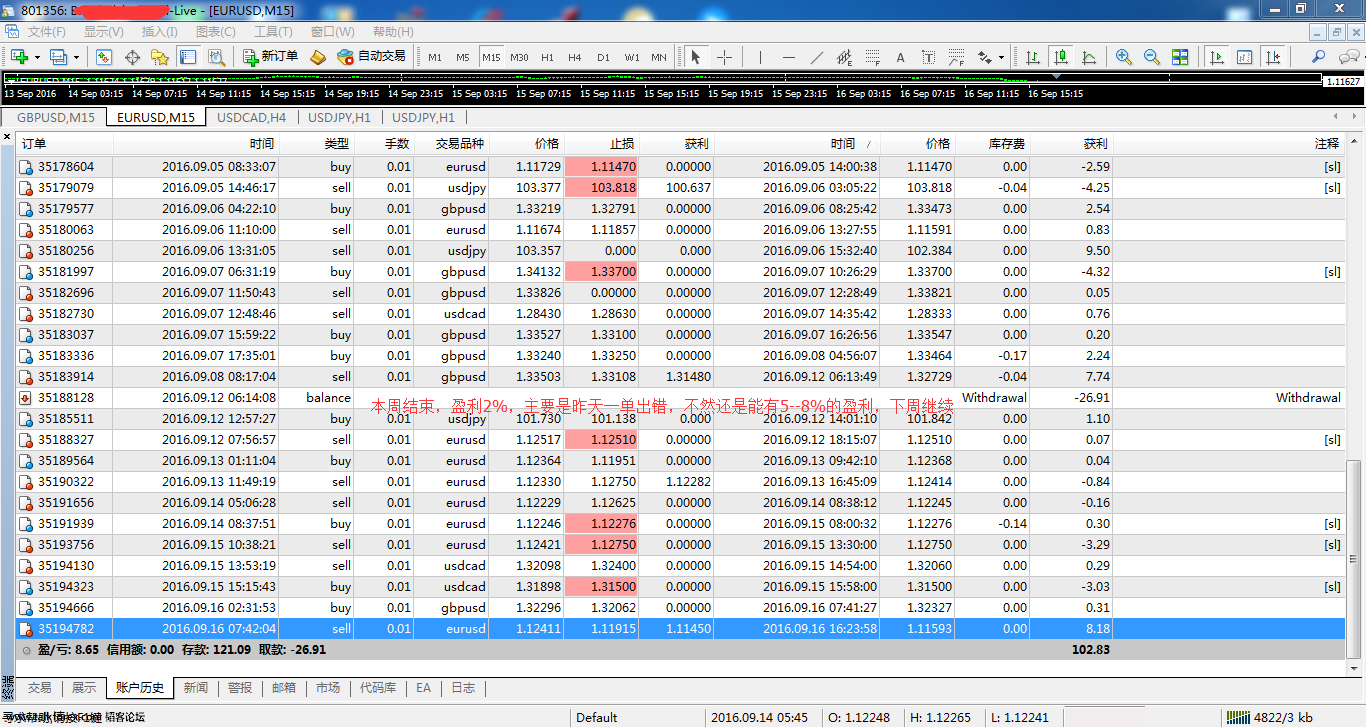Open the 新闻 terminal tab

pyautogui.click(x=196, y=688)
